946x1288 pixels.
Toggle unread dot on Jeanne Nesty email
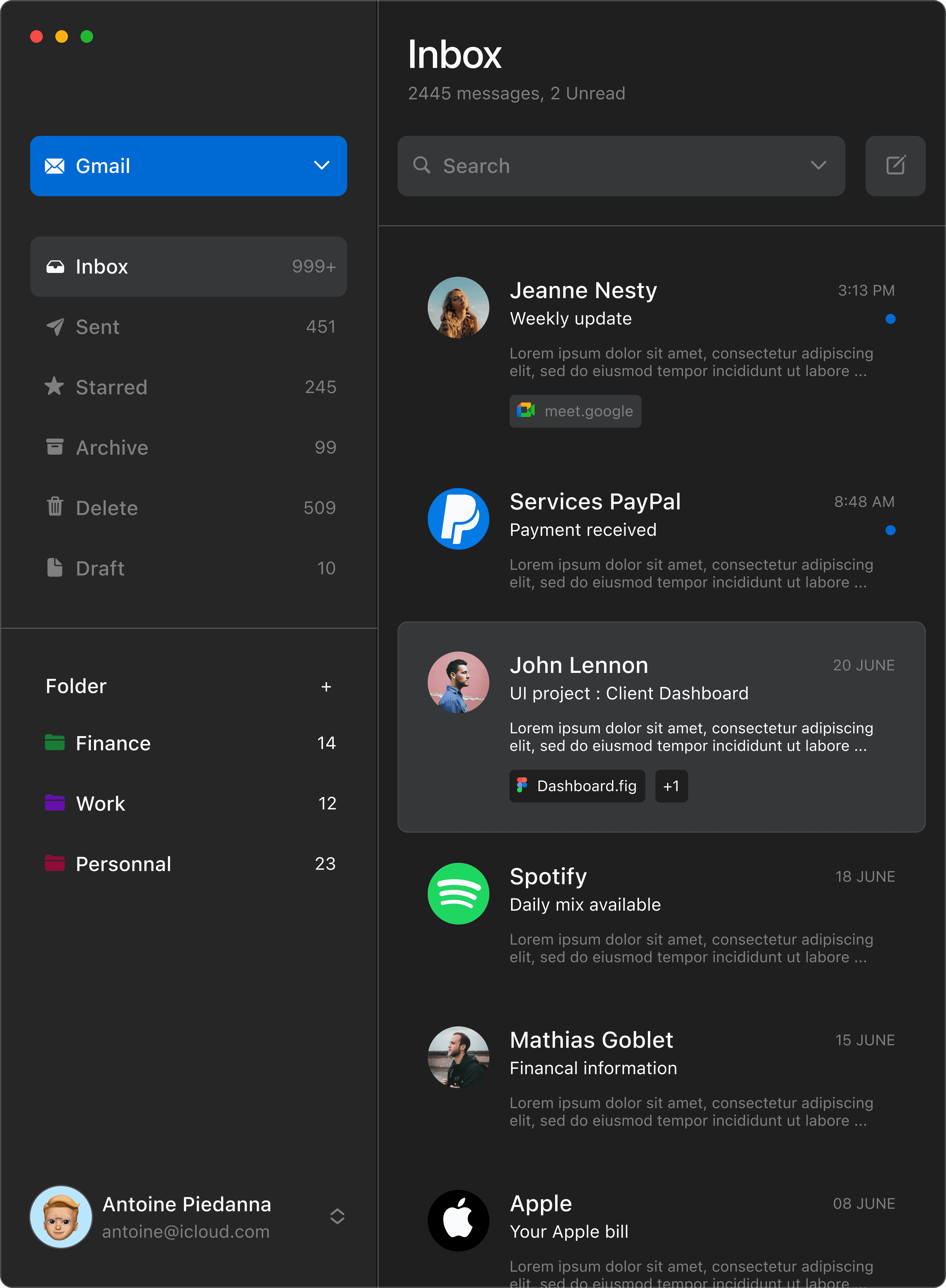click(x=890, y=319)
